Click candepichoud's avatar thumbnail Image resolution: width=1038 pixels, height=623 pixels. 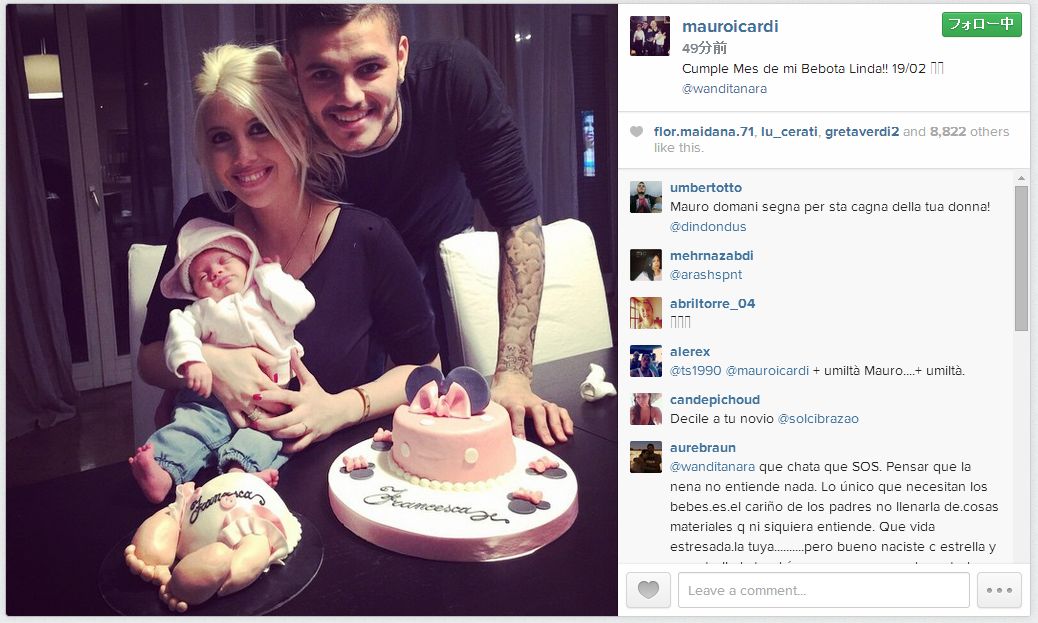[x=645, y=409]
